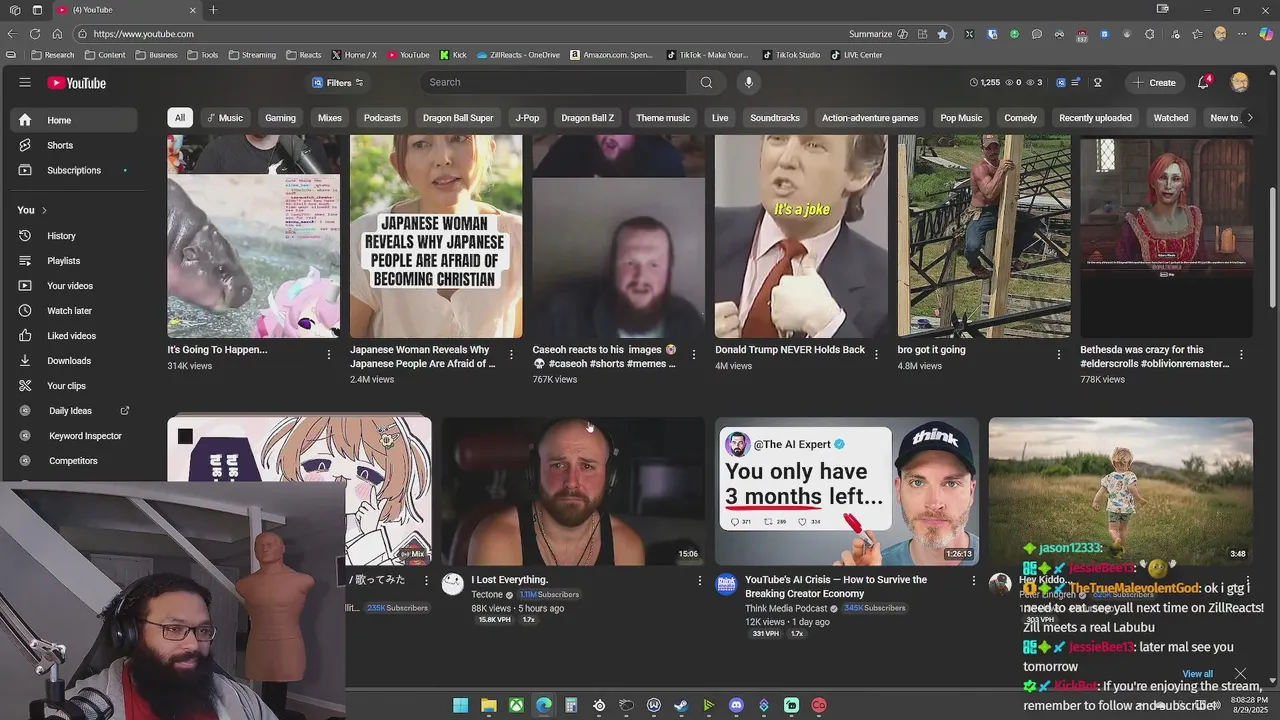Viewport: 1280px width, 720px height.
Task: Select the Dragon Ball Super chip
Action: point(458,118)
